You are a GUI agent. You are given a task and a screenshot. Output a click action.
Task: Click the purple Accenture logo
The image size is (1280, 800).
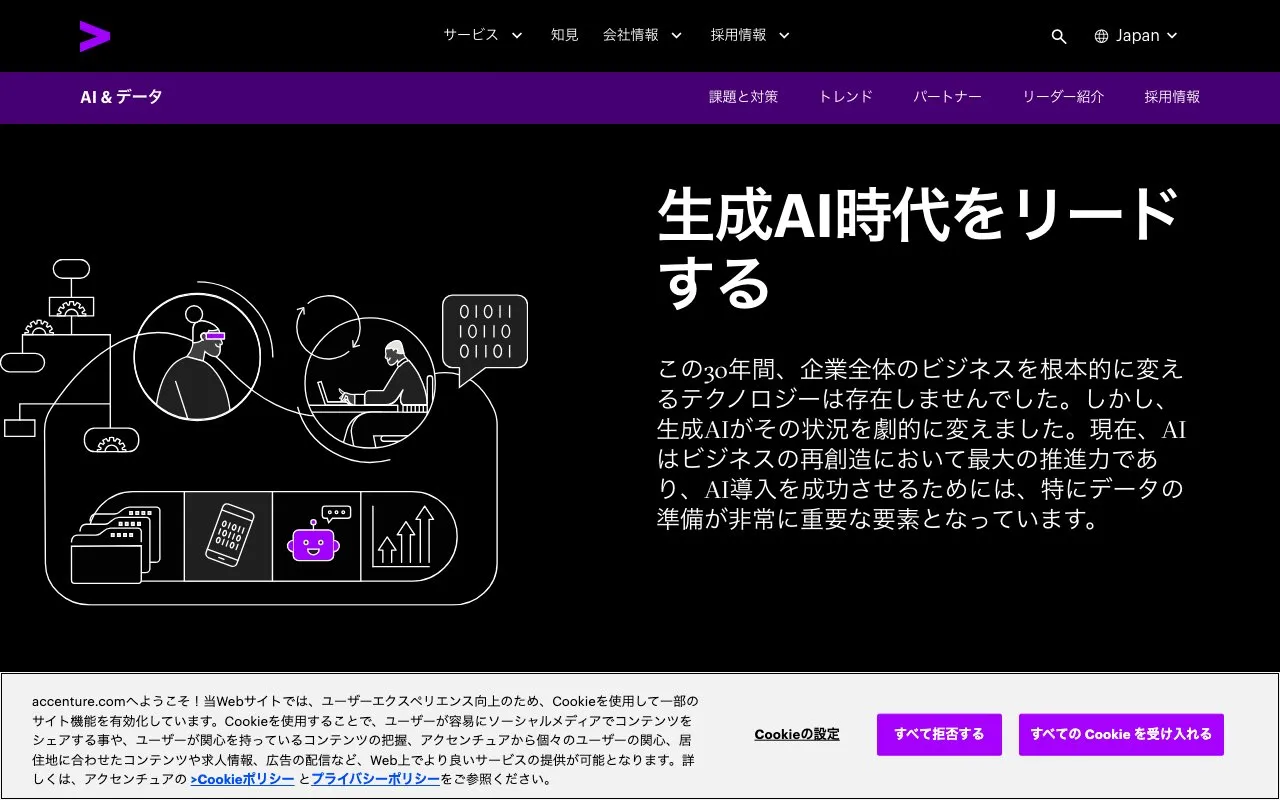point(95,36)
